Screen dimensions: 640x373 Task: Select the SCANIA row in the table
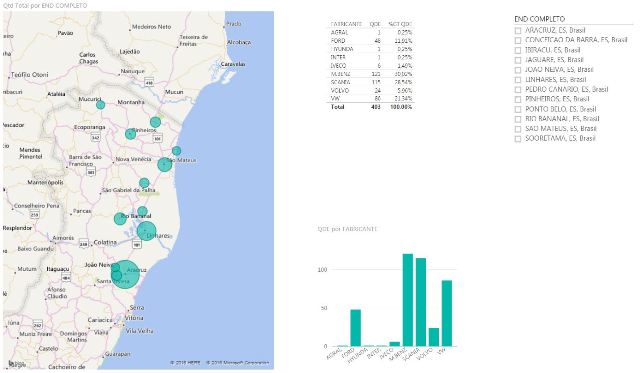pyautogui.click(x=371, y=82)
